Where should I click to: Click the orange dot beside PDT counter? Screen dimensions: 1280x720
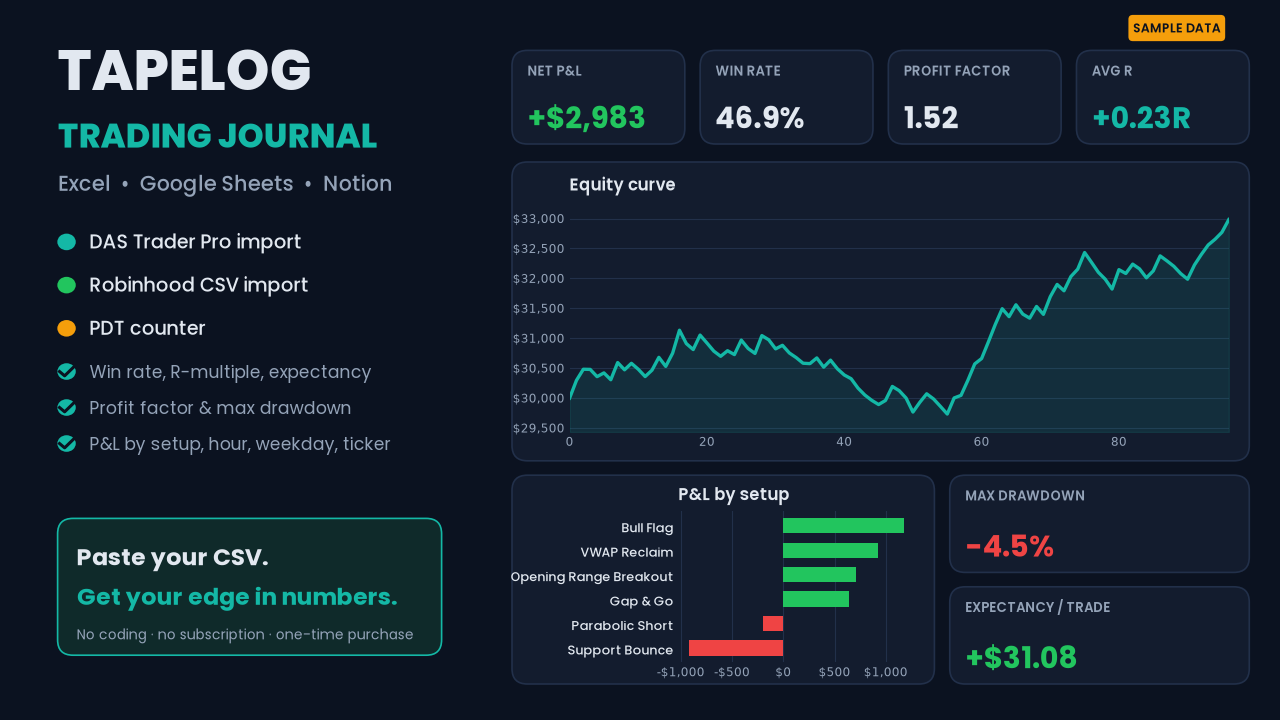point(67,328)
